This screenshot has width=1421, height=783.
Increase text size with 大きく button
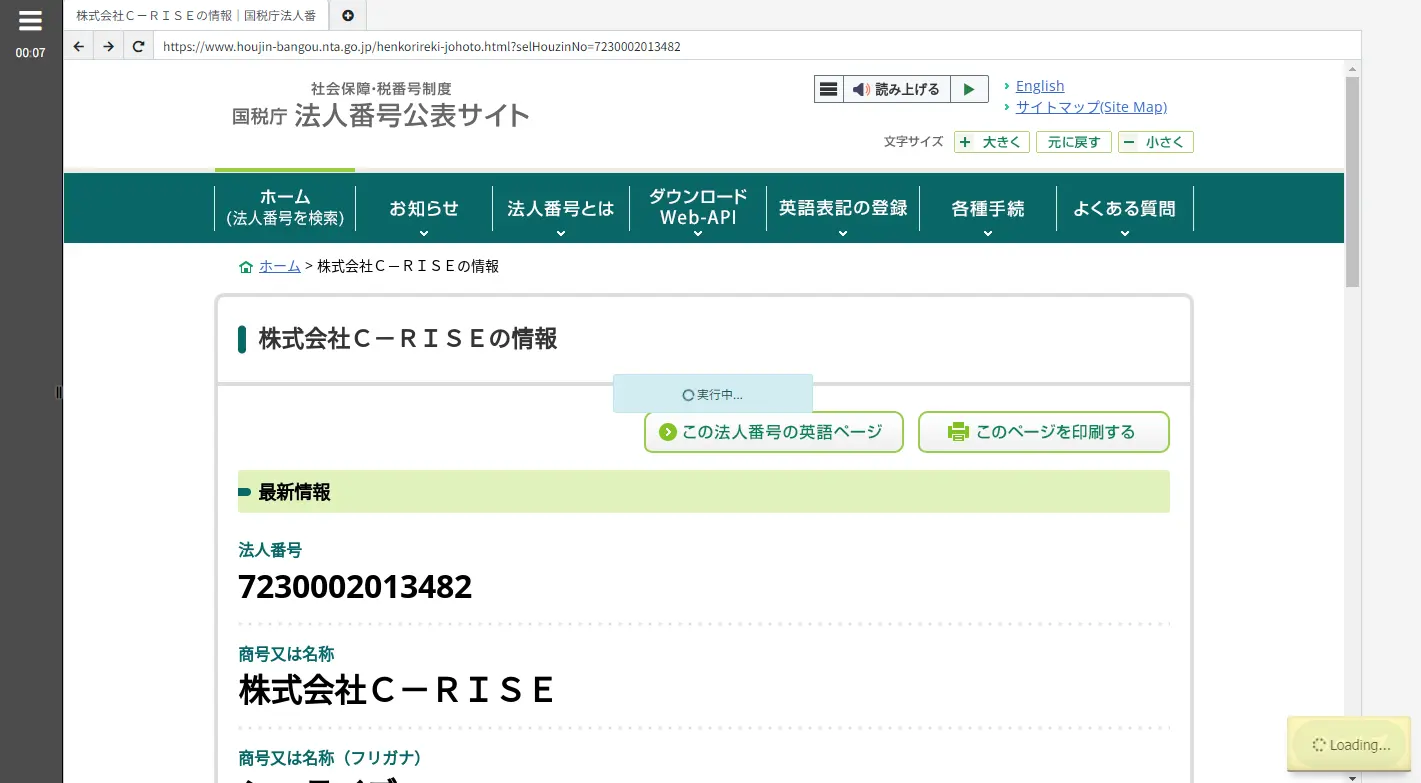point(992,142)
